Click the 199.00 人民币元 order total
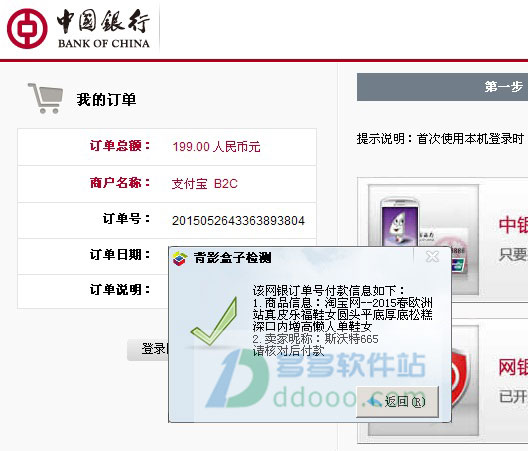This screenshot has width=528, height=451. tap(216, 147)
